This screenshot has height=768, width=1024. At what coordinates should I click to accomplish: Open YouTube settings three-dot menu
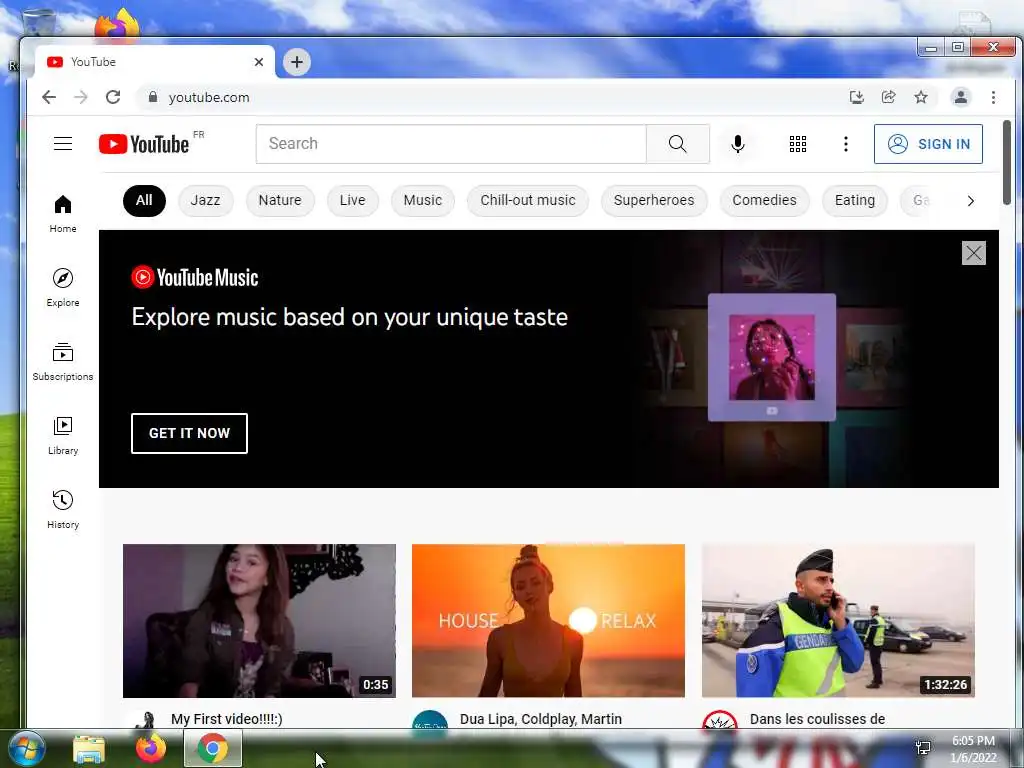[846, 144]
